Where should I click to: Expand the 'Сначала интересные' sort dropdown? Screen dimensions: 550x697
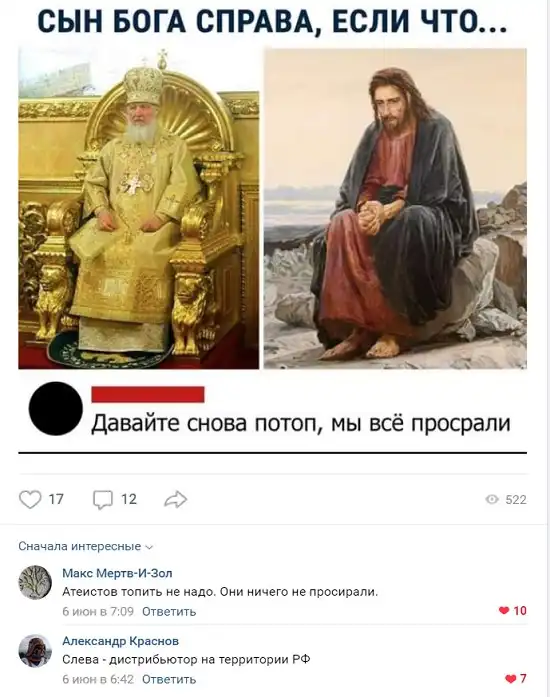click(x=85, y=546)
